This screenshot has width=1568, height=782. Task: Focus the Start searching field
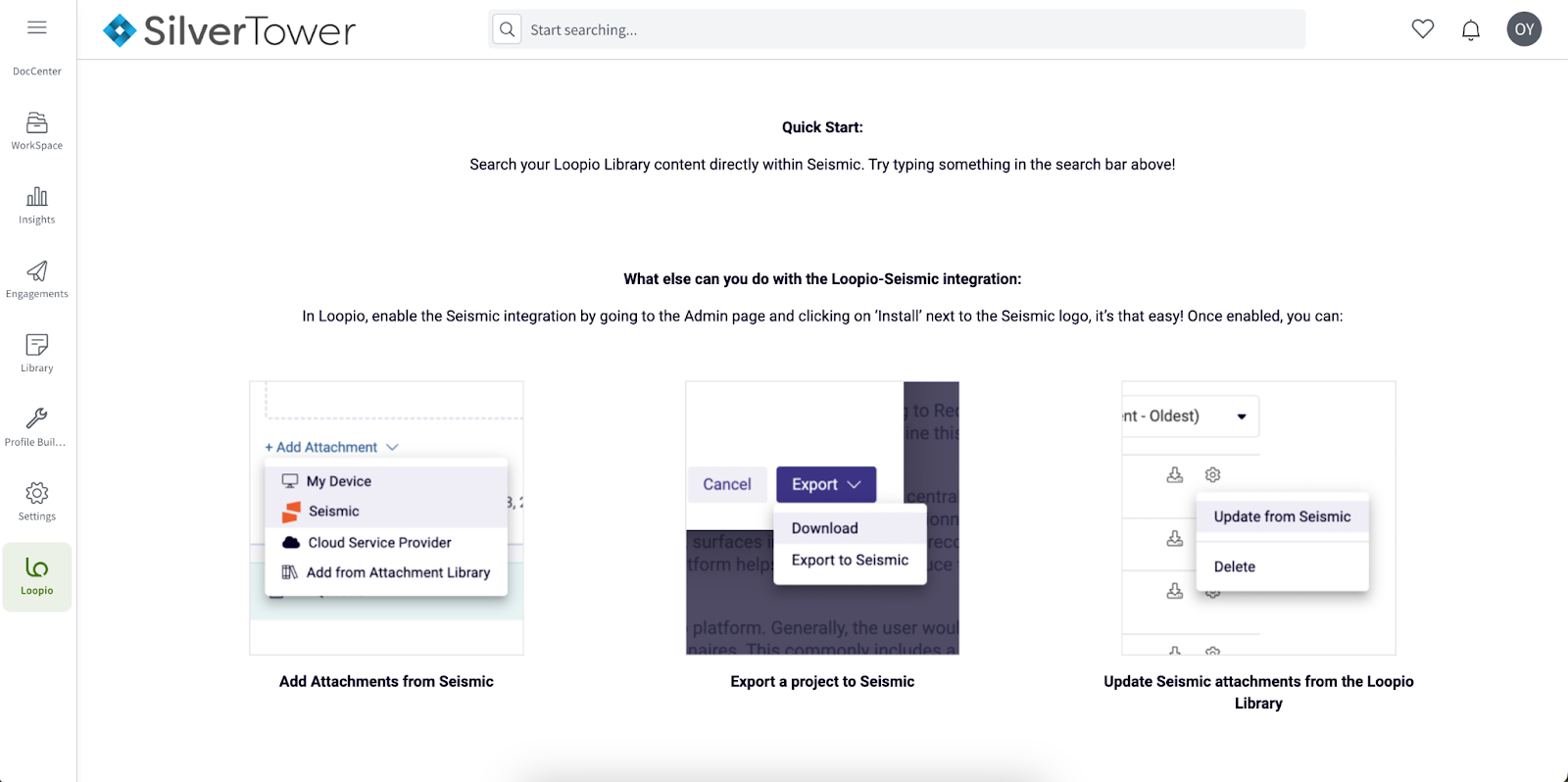(x=897, y=29)
